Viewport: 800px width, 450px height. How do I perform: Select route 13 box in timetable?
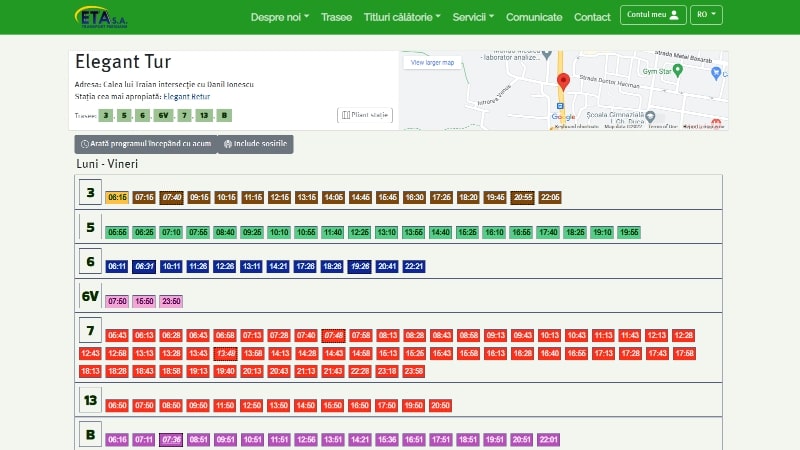(91, 401)
